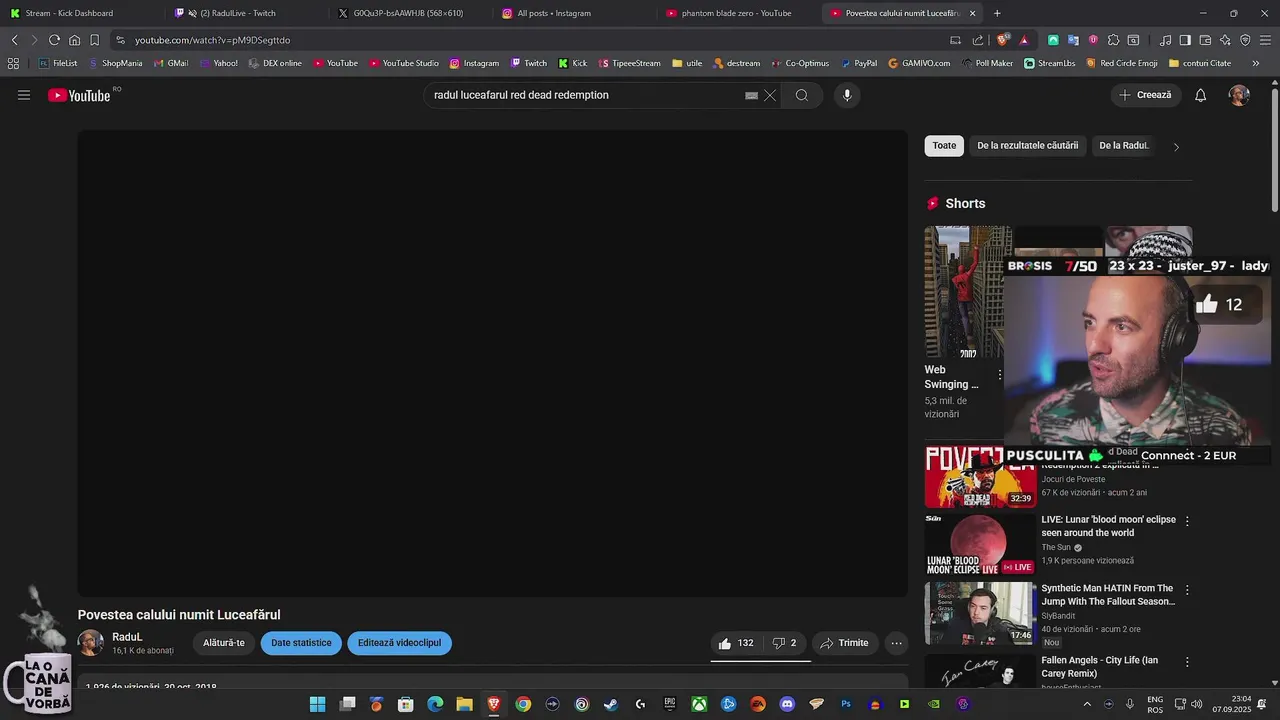Open Date statistice analytics button
Image resolution: width=1280 pixels, height=720 pixels.
pyautogui.click(x=301, y=643)
